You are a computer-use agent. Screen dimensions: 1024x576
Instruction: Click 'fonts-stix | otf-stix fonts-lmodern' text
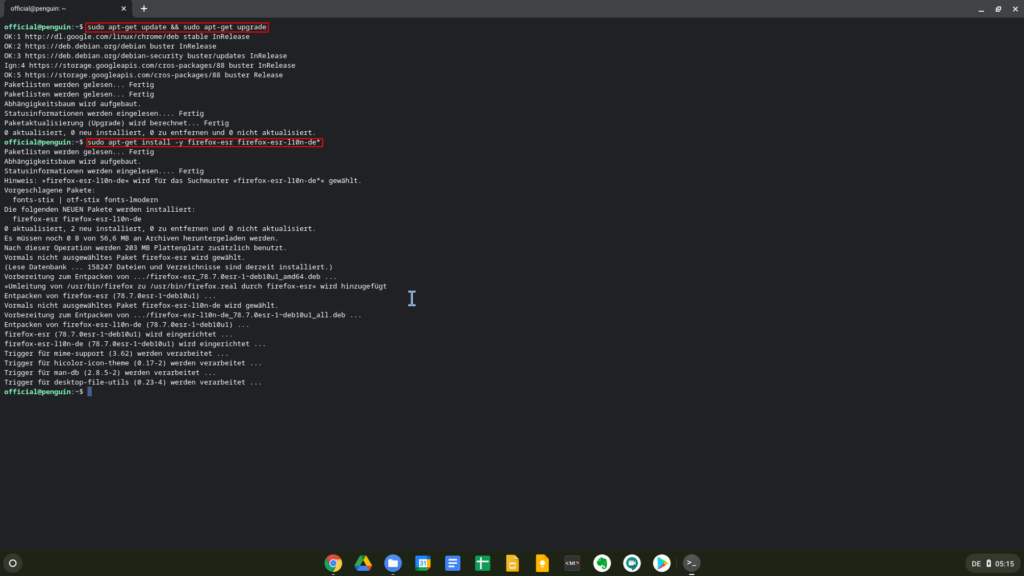85,200
